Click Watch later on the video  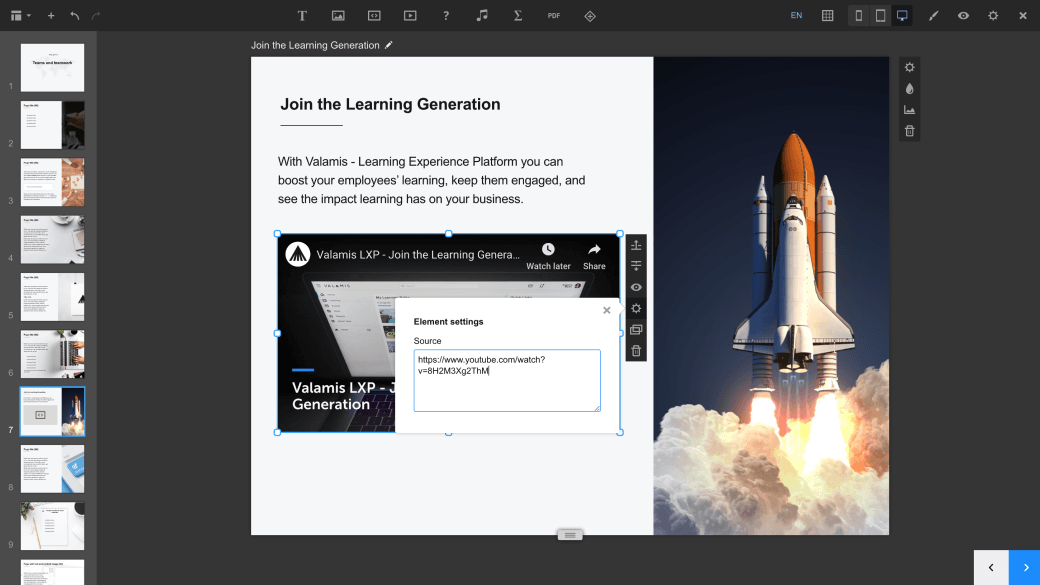pyautogui.click(x=548, y=256)
